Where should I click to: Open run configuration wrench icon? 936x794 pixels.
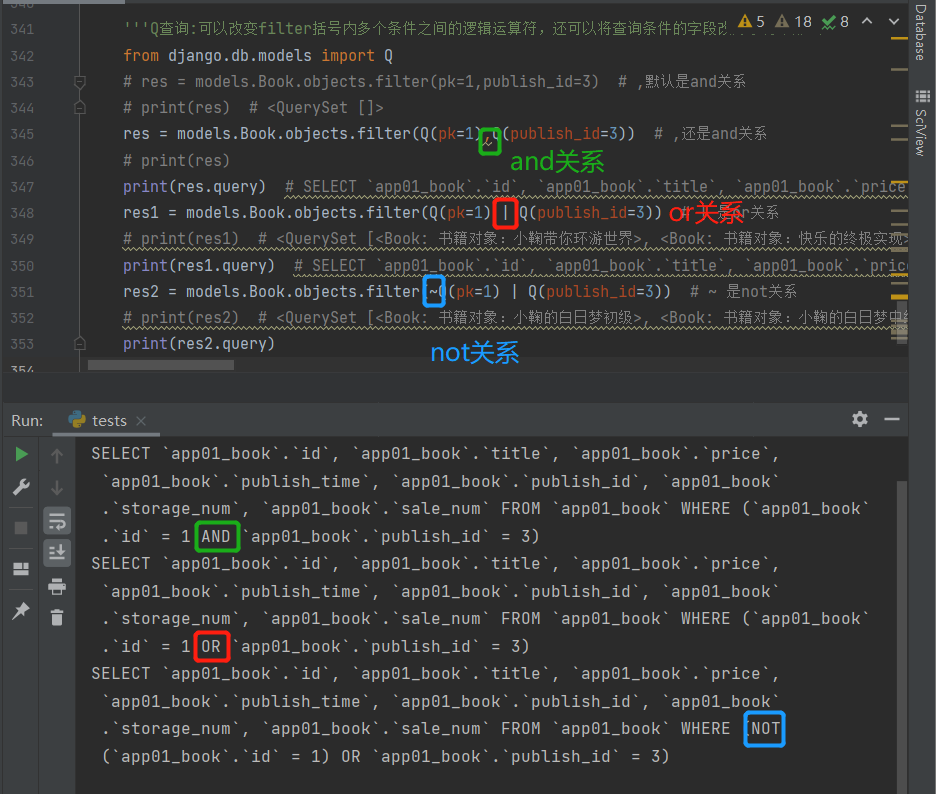[21, 487]
